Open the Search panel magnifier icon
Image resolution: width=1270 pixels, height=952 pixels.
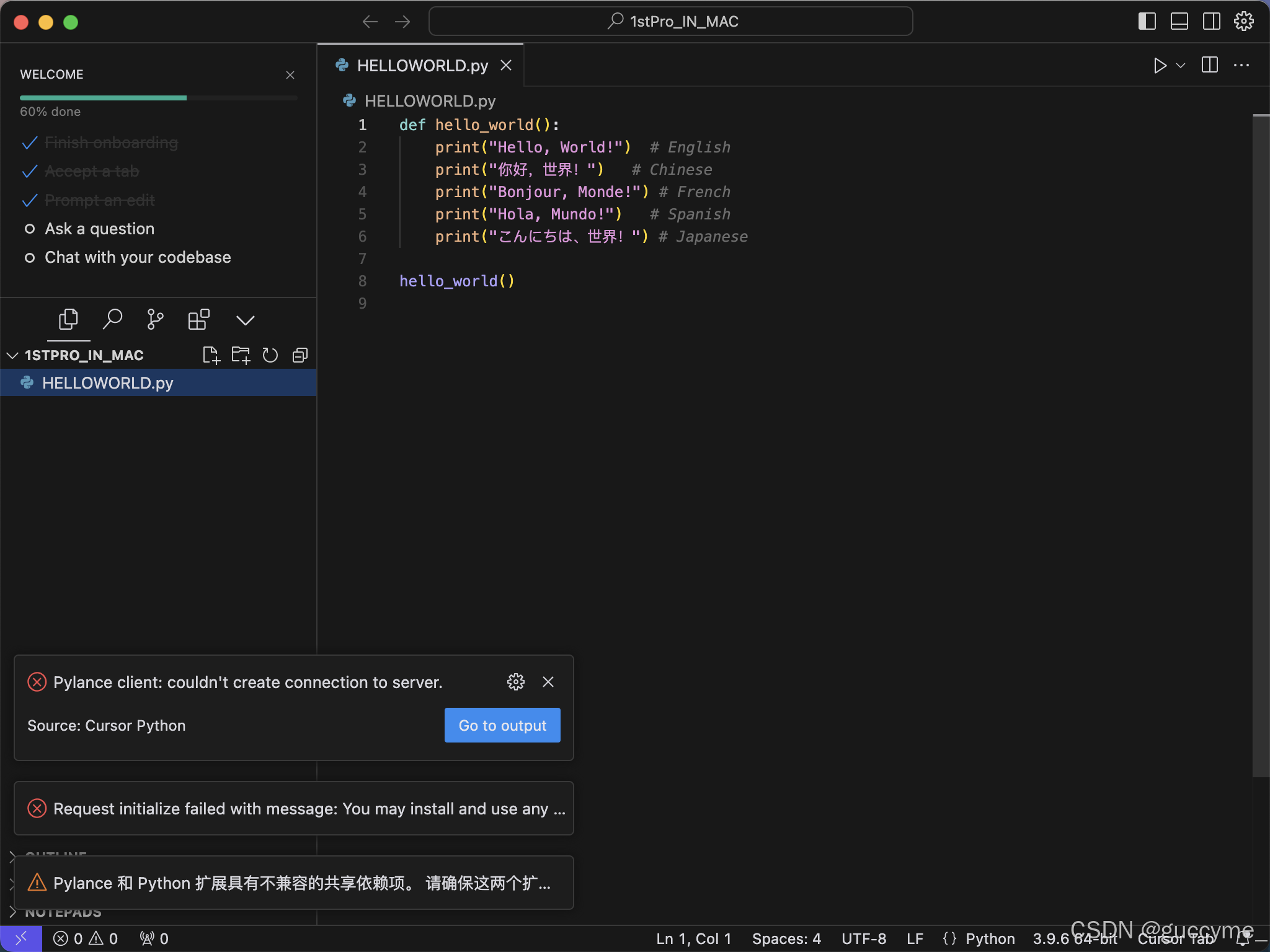(x=112, y=320)
